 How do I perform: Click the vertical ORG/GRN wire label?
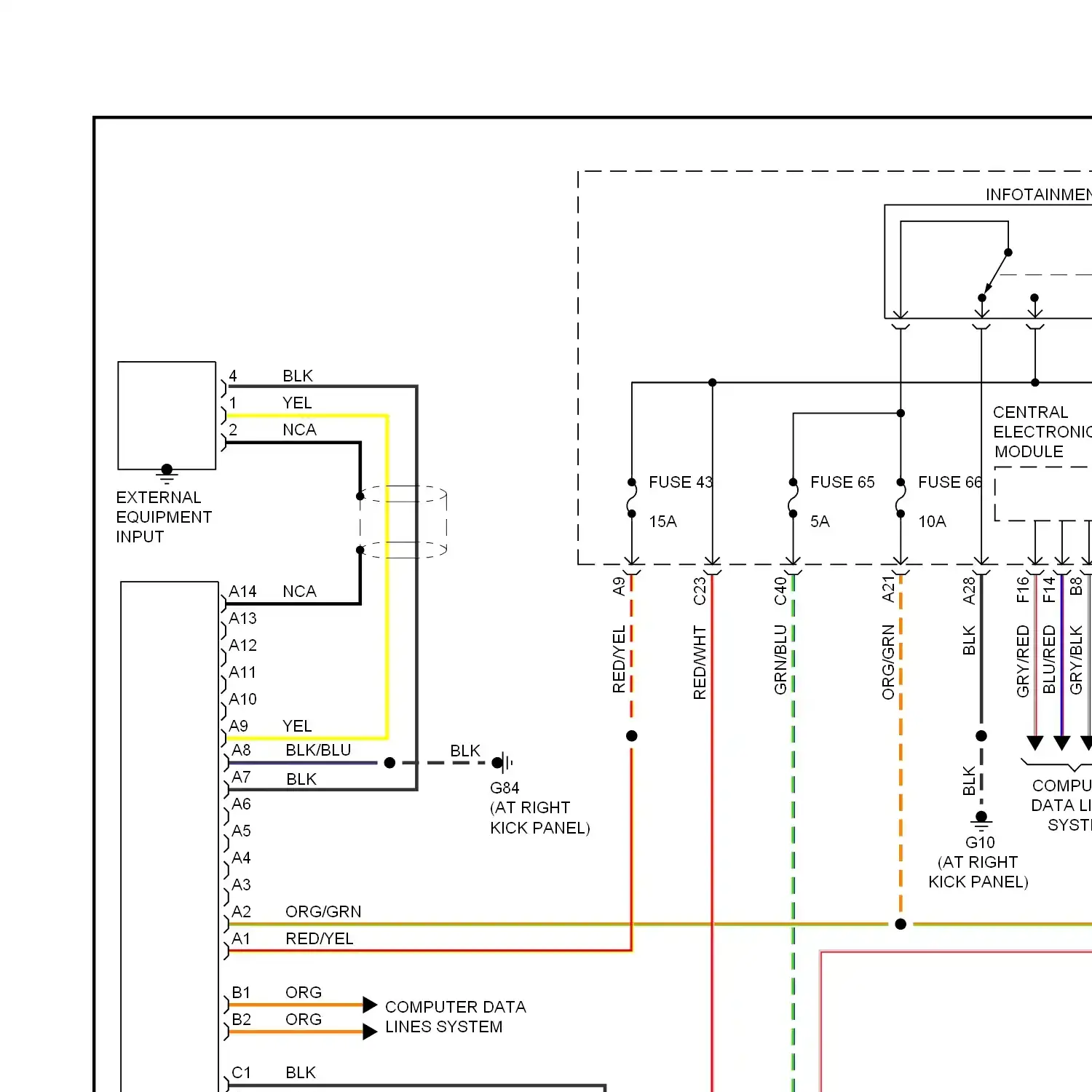tap(888, 662)
